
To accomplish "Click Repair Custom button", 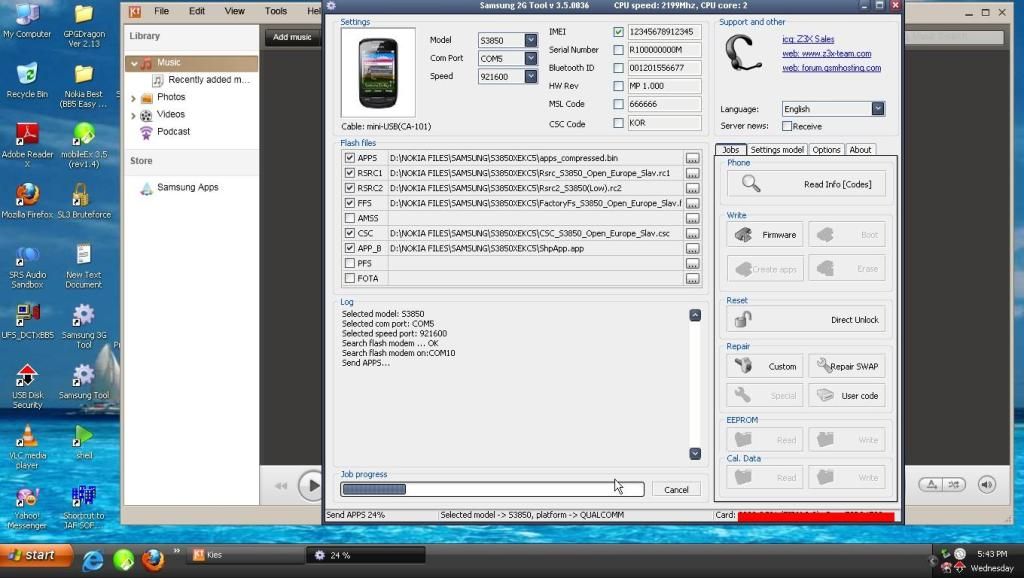I will [765, 366].
